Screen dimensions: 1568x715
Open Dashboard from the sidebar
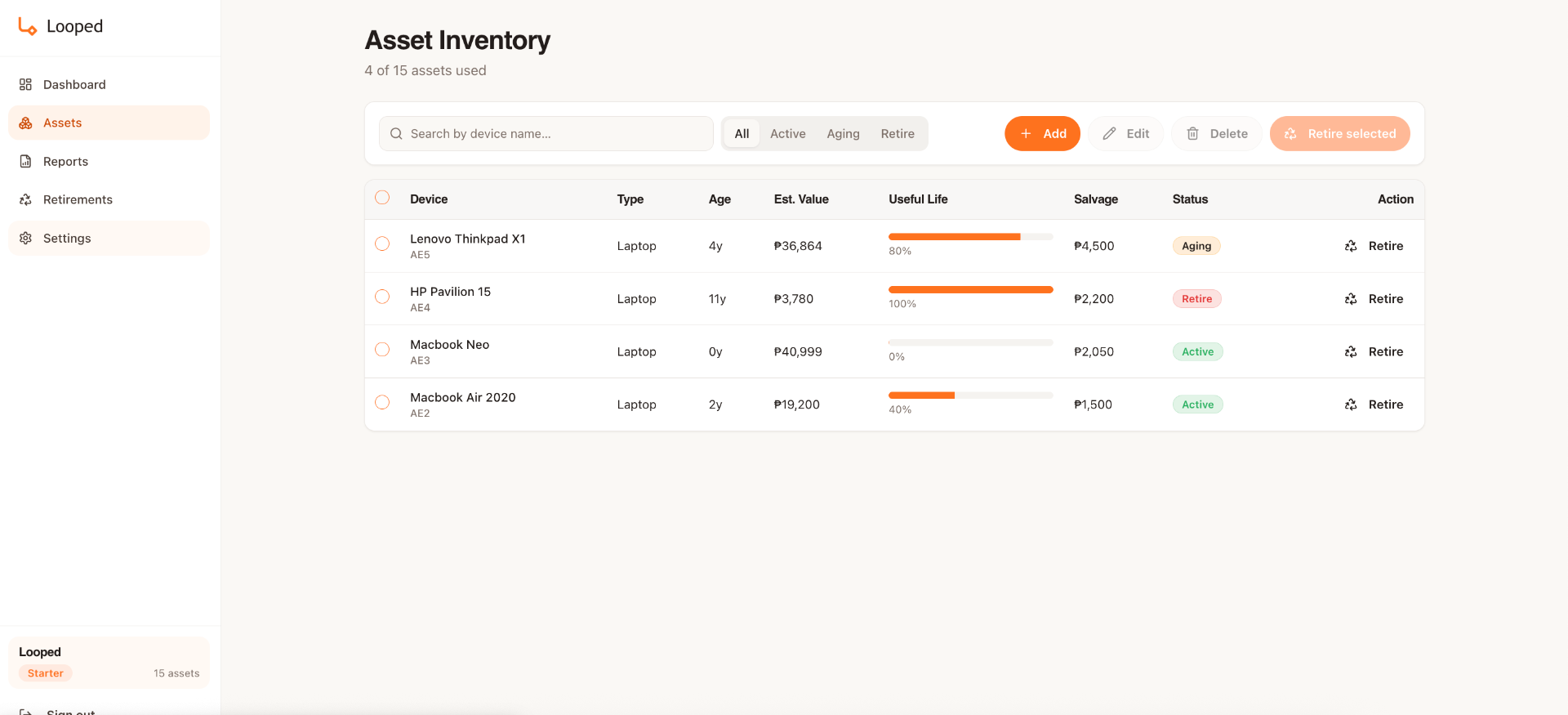[109, 84]
